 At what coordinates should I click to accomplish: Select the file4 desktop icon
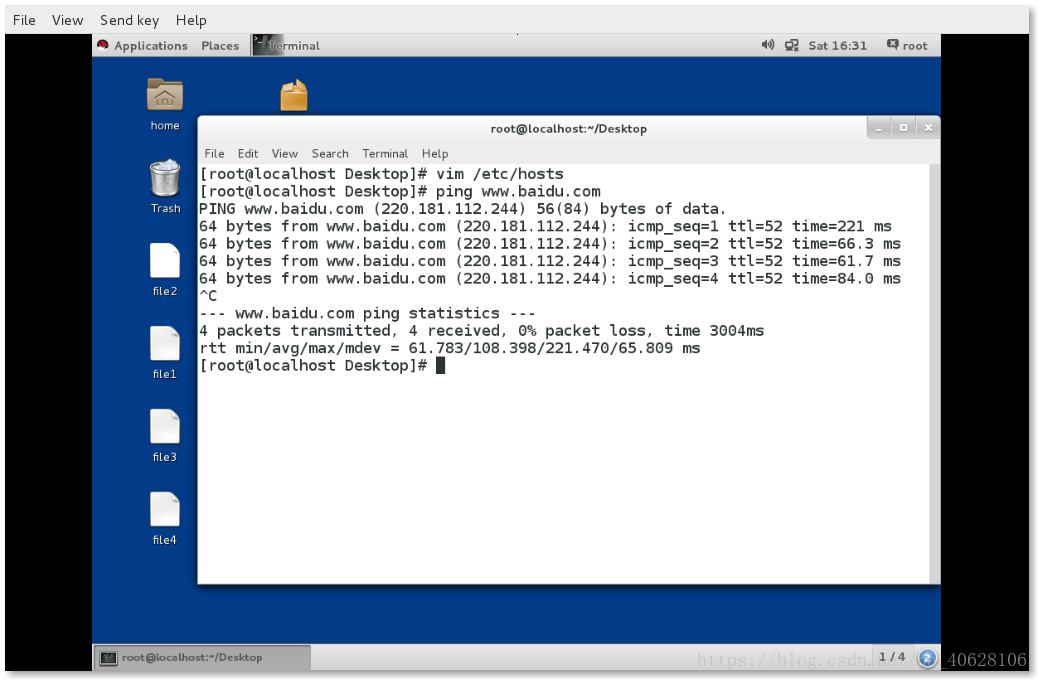[x=165, y=509]
